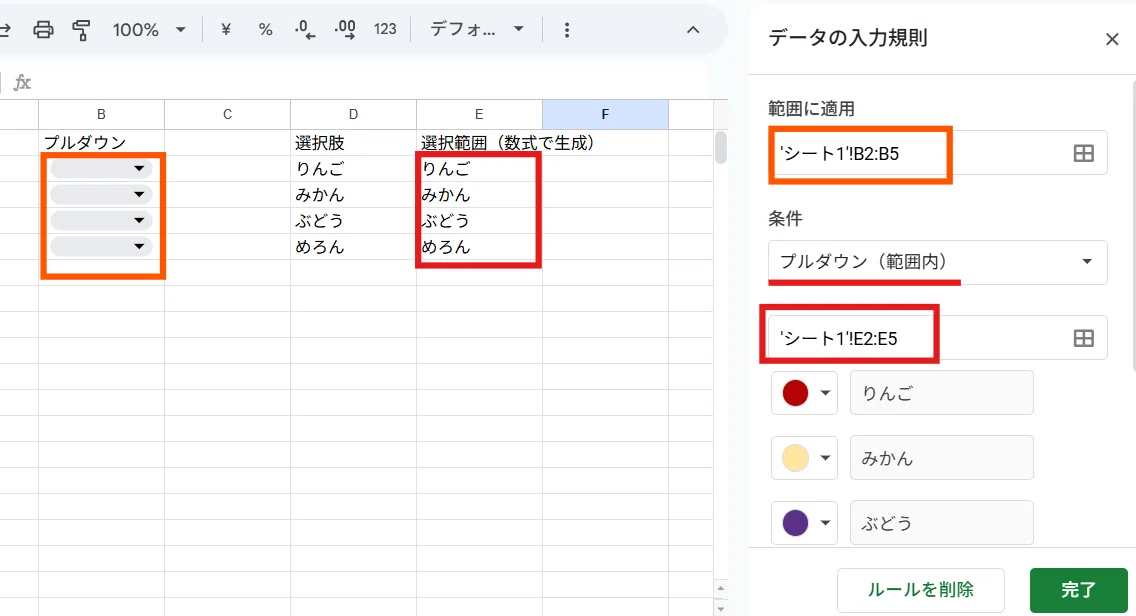Click the print icon in toolbar
The width and height of the screenshot is (1136, 616).
[43, 30]
